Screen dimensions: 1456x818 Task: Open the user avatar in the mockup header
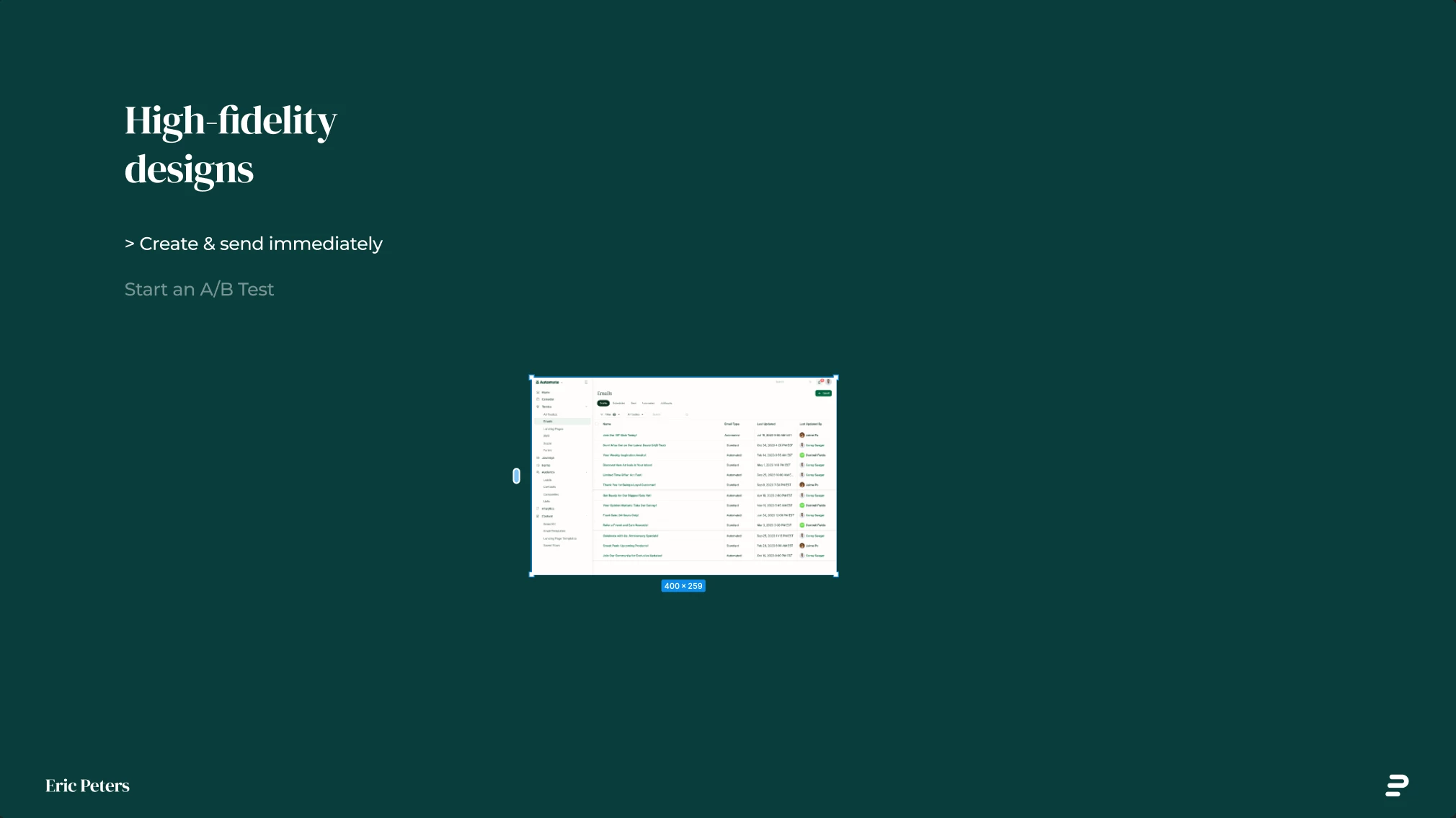coord(828,382)
